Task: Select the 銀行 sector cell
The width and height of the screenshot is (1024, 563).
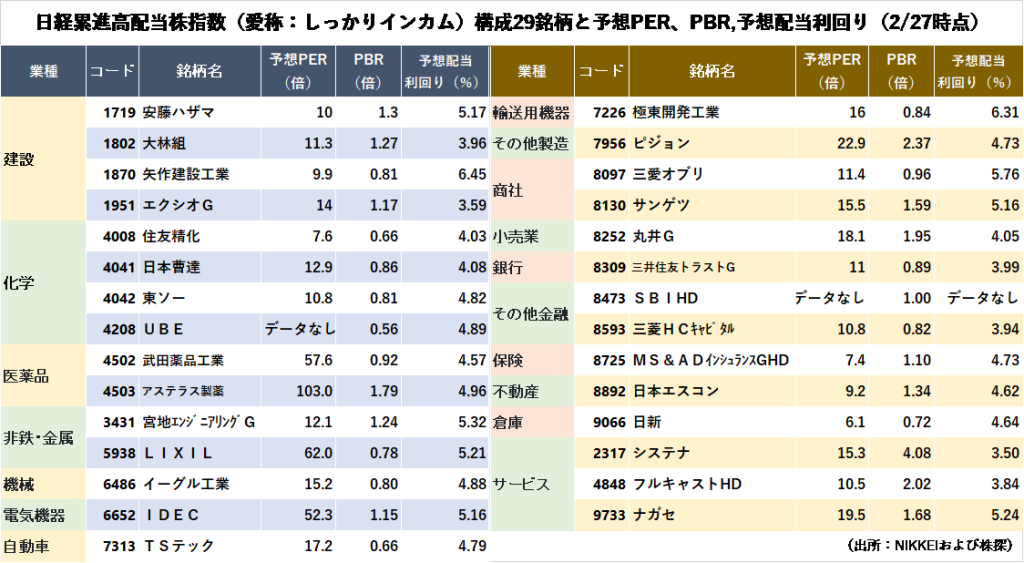Action: [x=532, y=267]
